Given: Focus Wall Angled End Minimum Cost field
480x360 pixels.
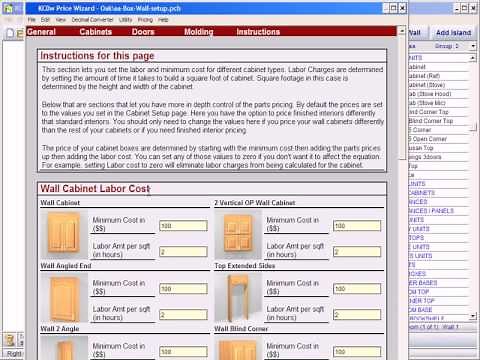Looking at the screenshot, I should 183,289.
